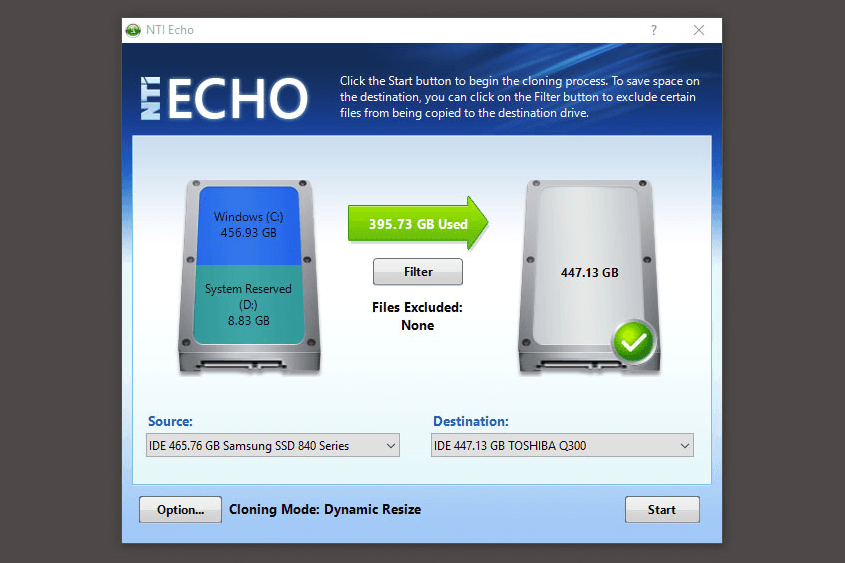This screenshot has width=845, height=563.
Task: Click 'Cloning Mode: Dynamic Resize' text
Action: [325, 510]
